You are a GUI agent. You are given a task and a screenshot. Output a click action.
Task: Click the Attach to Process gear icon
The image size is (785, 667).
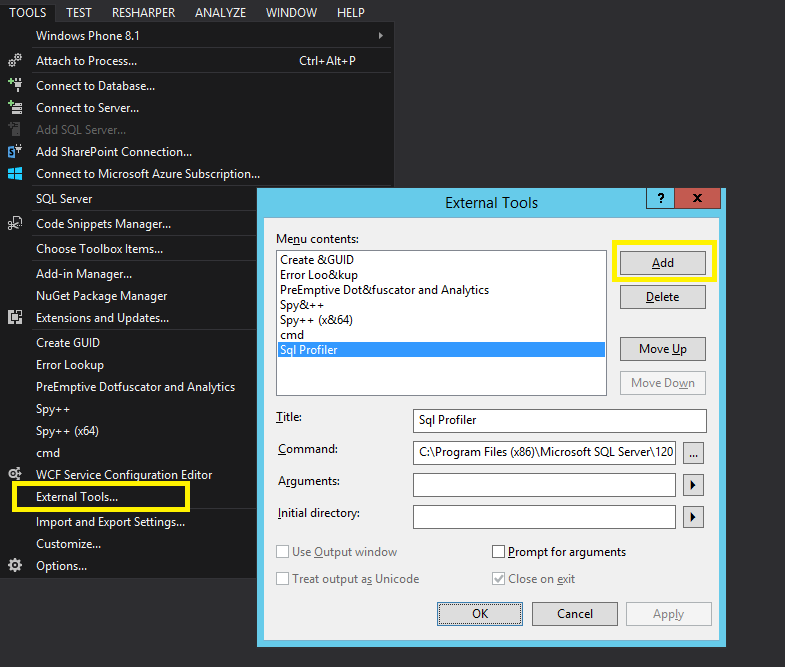click(x=15, y=61)
